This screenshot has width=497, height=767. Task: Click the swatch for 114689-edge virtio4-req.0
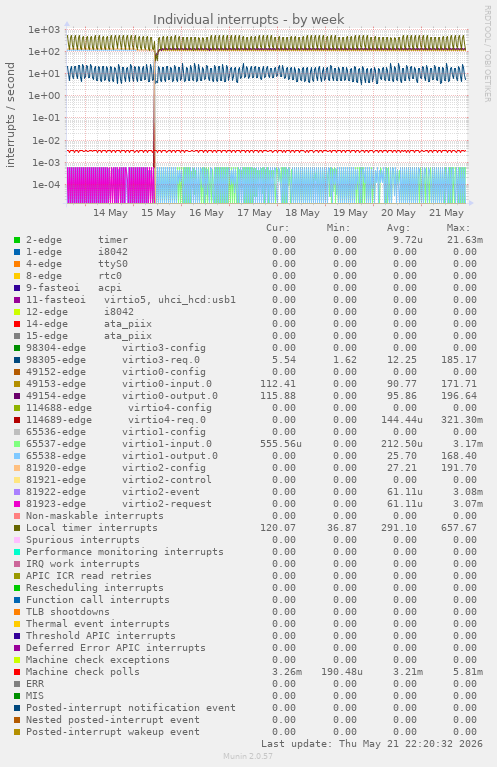[x=17, y=420]
